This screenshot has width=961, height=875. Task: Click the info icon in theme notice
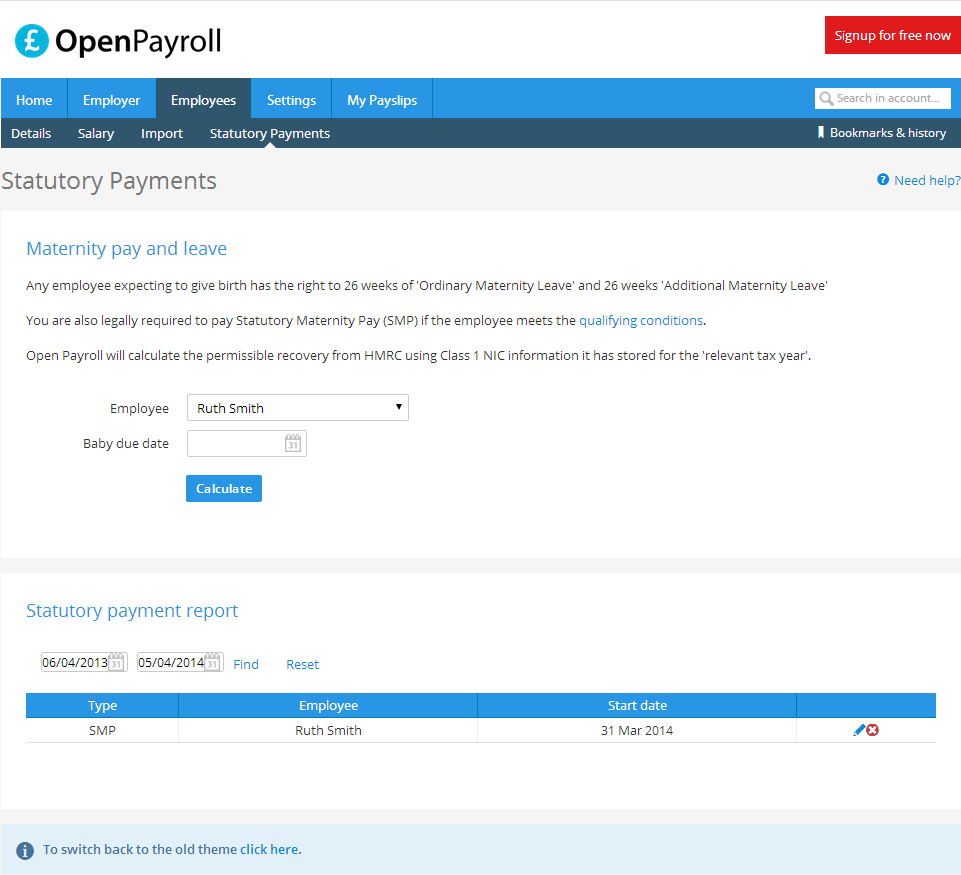[25, 850]
